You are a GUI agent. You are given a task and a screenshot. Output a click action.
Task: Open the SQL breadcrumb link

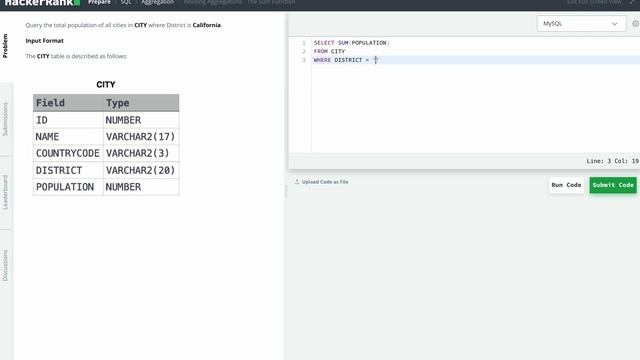click(x=126, y=2)
